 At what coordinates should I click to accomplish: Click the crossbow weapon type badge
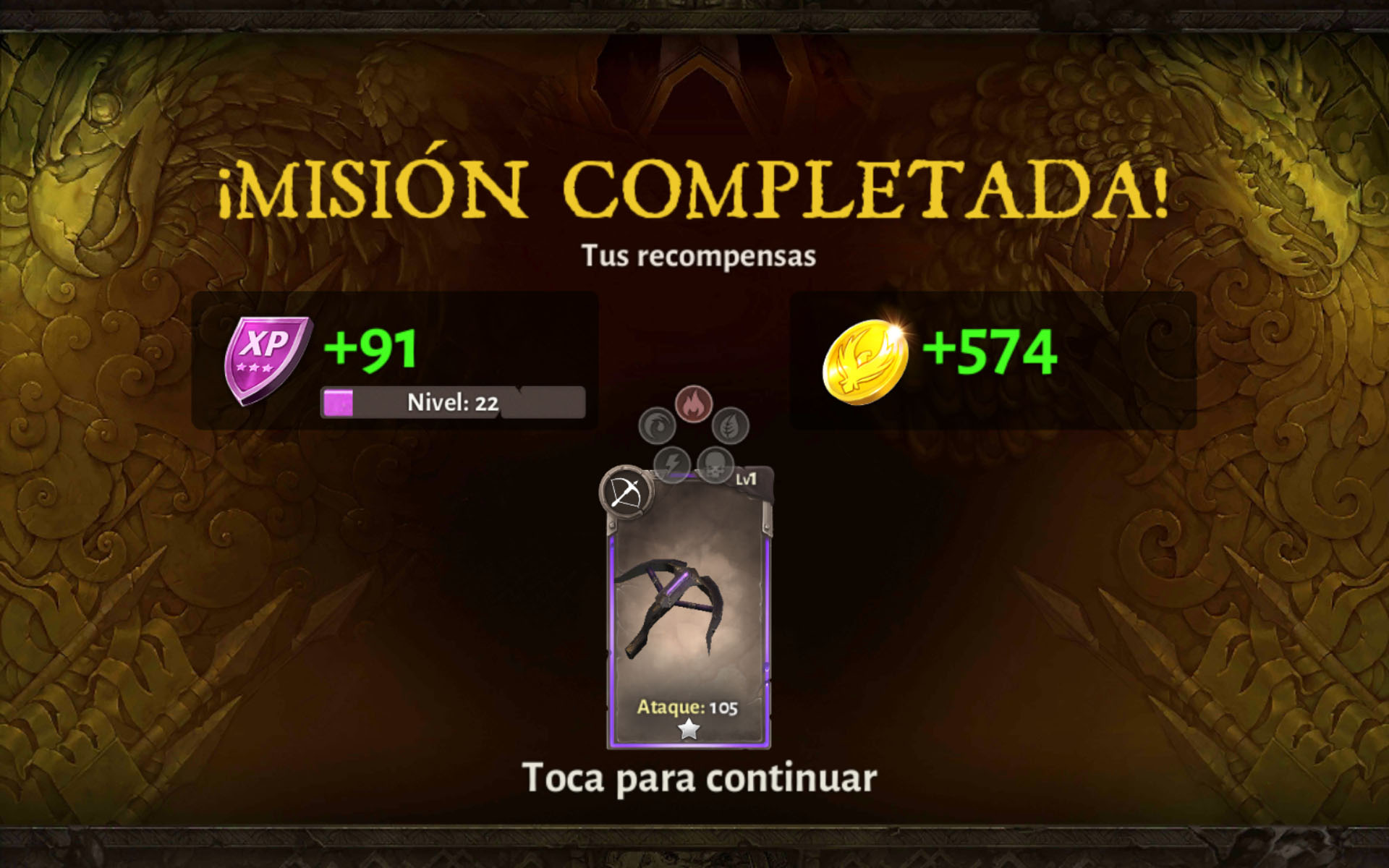click(x=626, y=493)
